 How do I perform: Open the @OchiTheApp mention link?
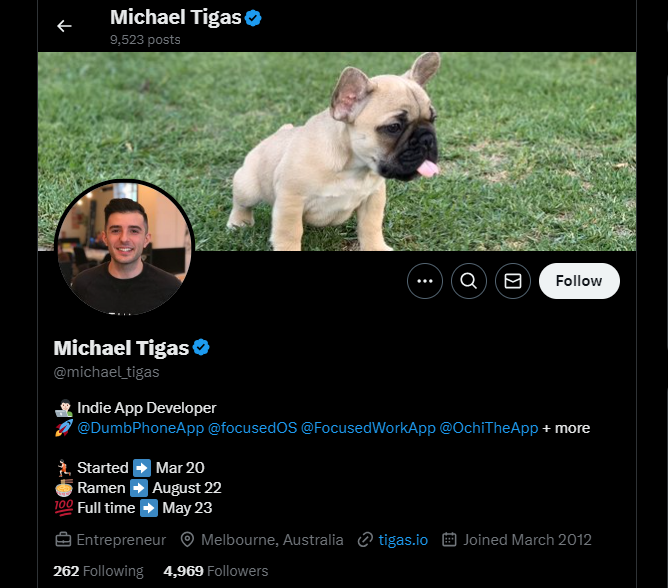(489, 428)
